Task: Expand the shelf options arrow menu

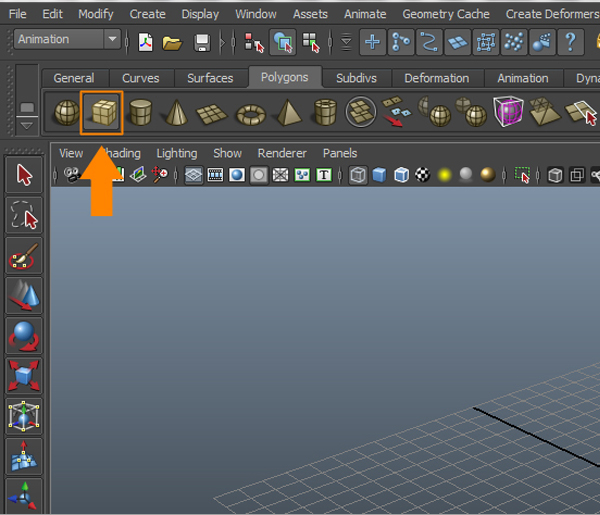Action: (27, 126)
